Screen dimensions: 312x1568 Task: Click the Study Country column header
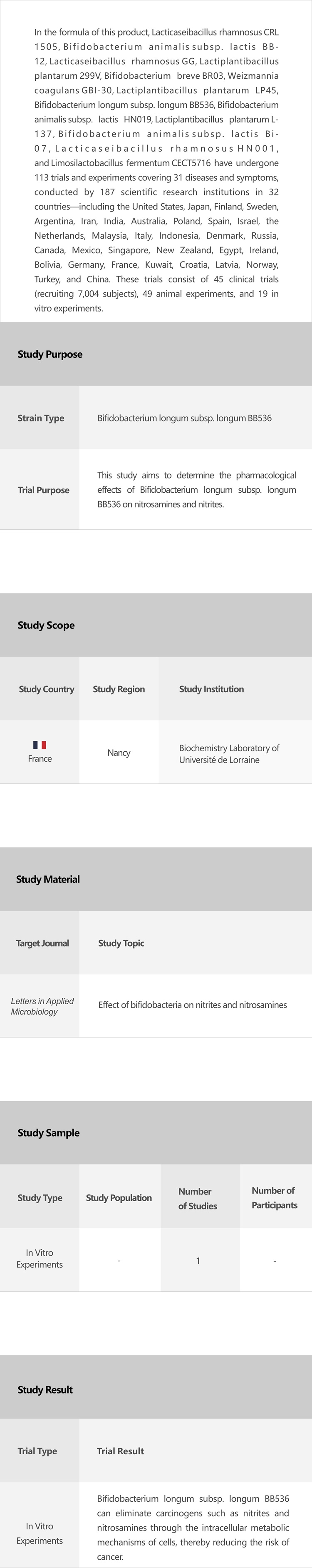[x=46, y=689]
